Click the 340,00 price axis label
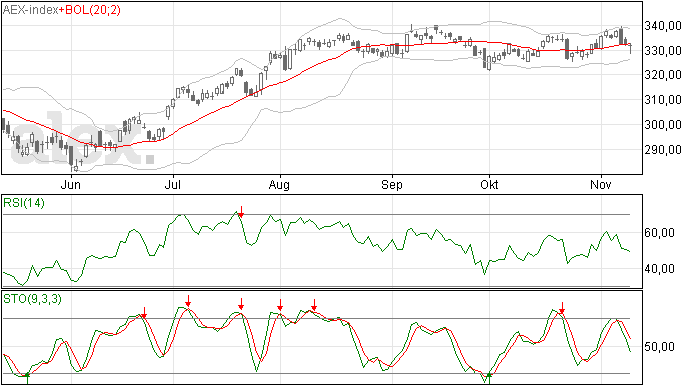The image size is (690, 387). click(x=663, y=26)
